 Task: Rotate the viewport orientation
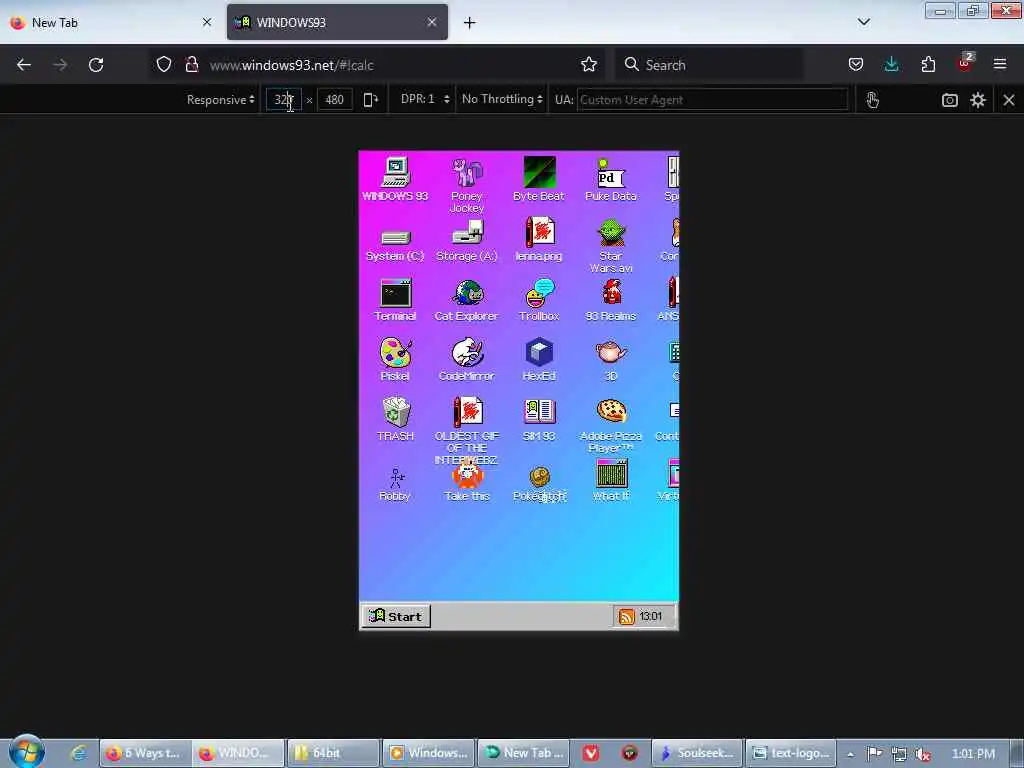(370, 100)
